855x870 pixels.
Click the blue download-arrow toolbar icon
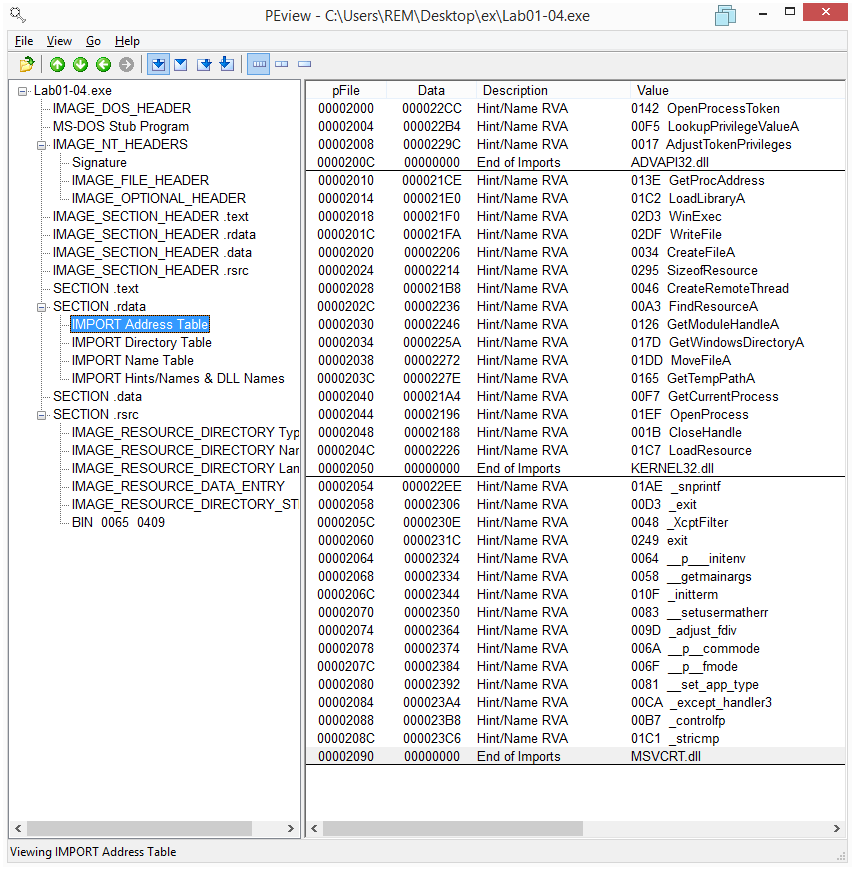coord(226,64)
